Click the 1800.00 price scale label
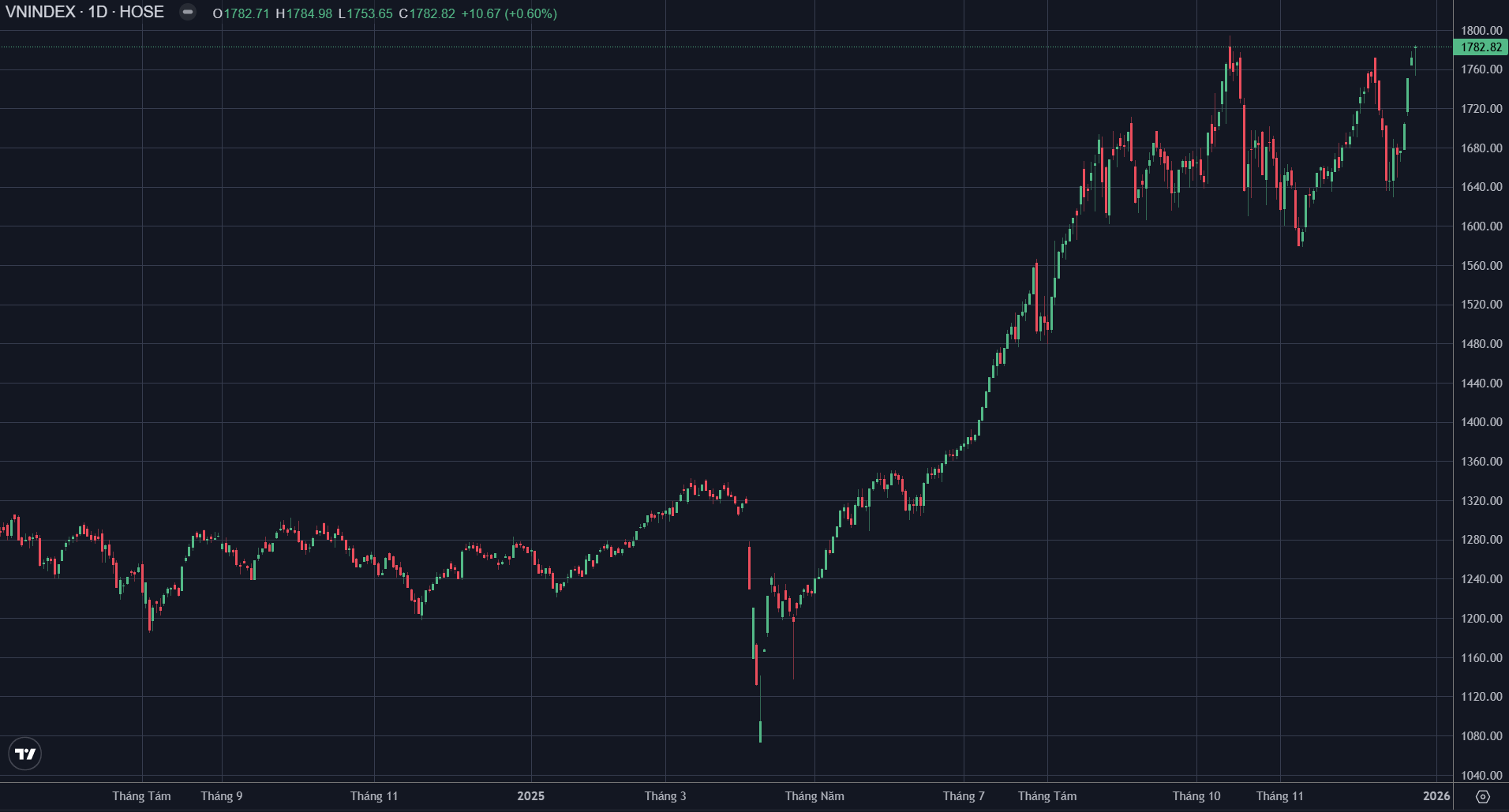 (x=1481, y=31)
